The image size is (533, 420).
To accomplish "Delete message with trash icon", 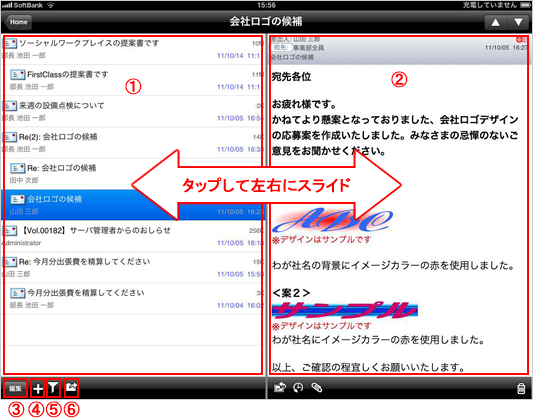I will click(521, 388).
